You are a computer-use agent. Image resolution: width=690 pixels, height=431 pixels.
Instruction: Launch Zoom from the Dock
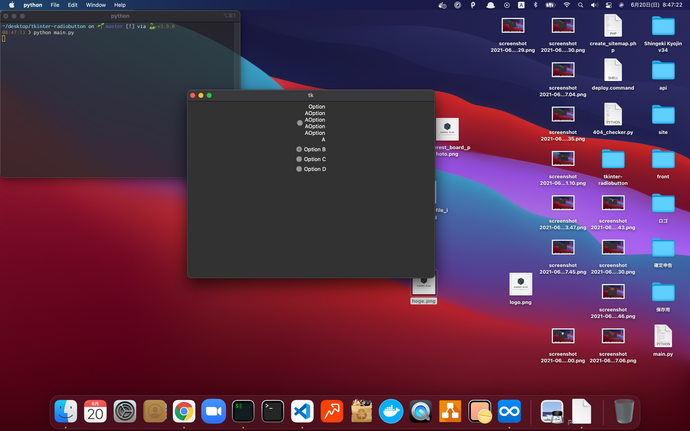pos(213,411)
